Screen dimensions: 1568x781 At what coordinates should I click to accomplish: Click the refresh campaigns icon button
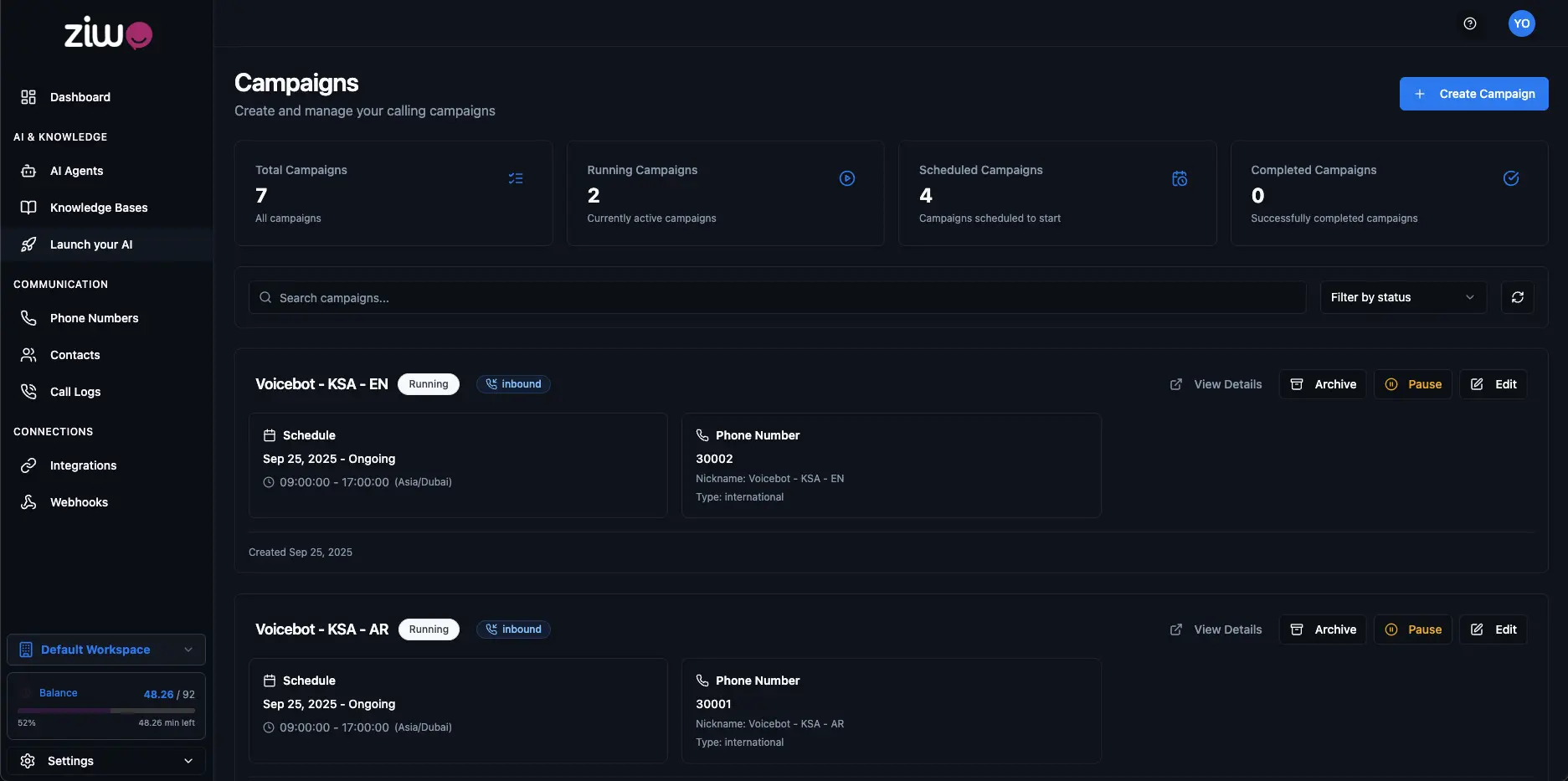1517,297
